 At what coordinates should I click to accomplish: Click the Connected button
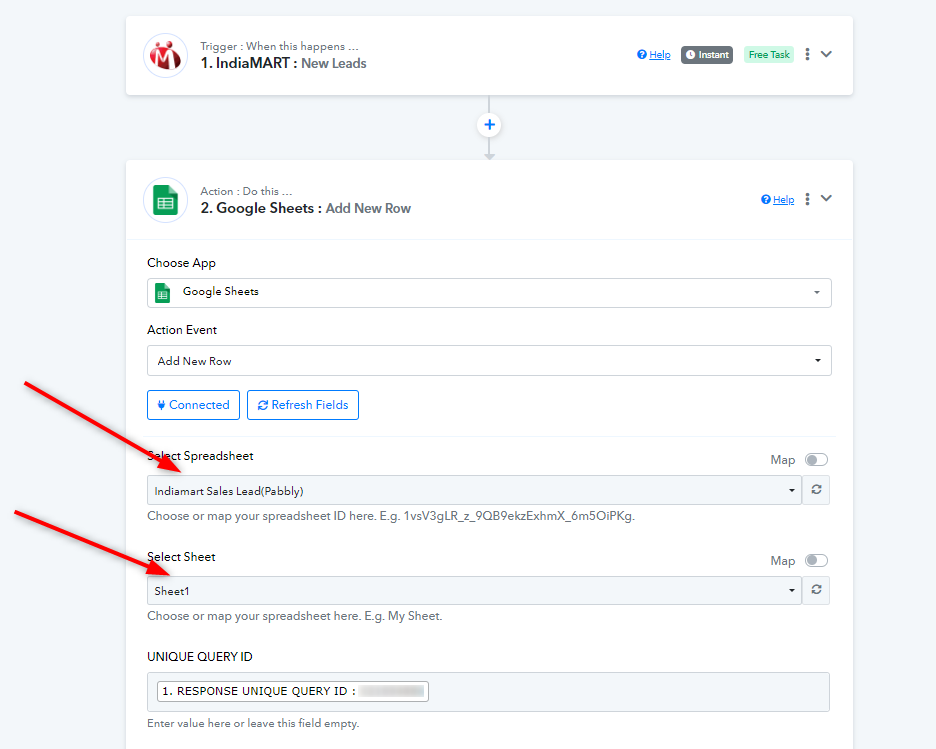pos(193,405)
